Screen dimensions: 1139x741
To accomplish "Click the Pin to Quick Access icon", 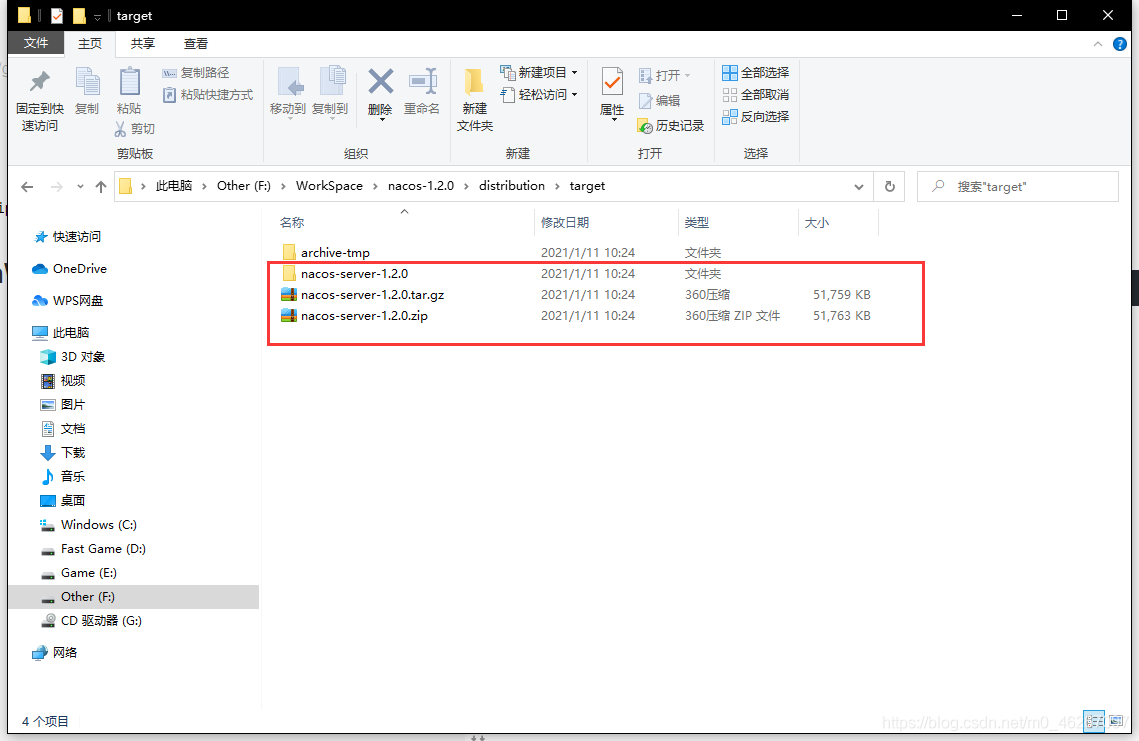I will [x=39, y=83].
